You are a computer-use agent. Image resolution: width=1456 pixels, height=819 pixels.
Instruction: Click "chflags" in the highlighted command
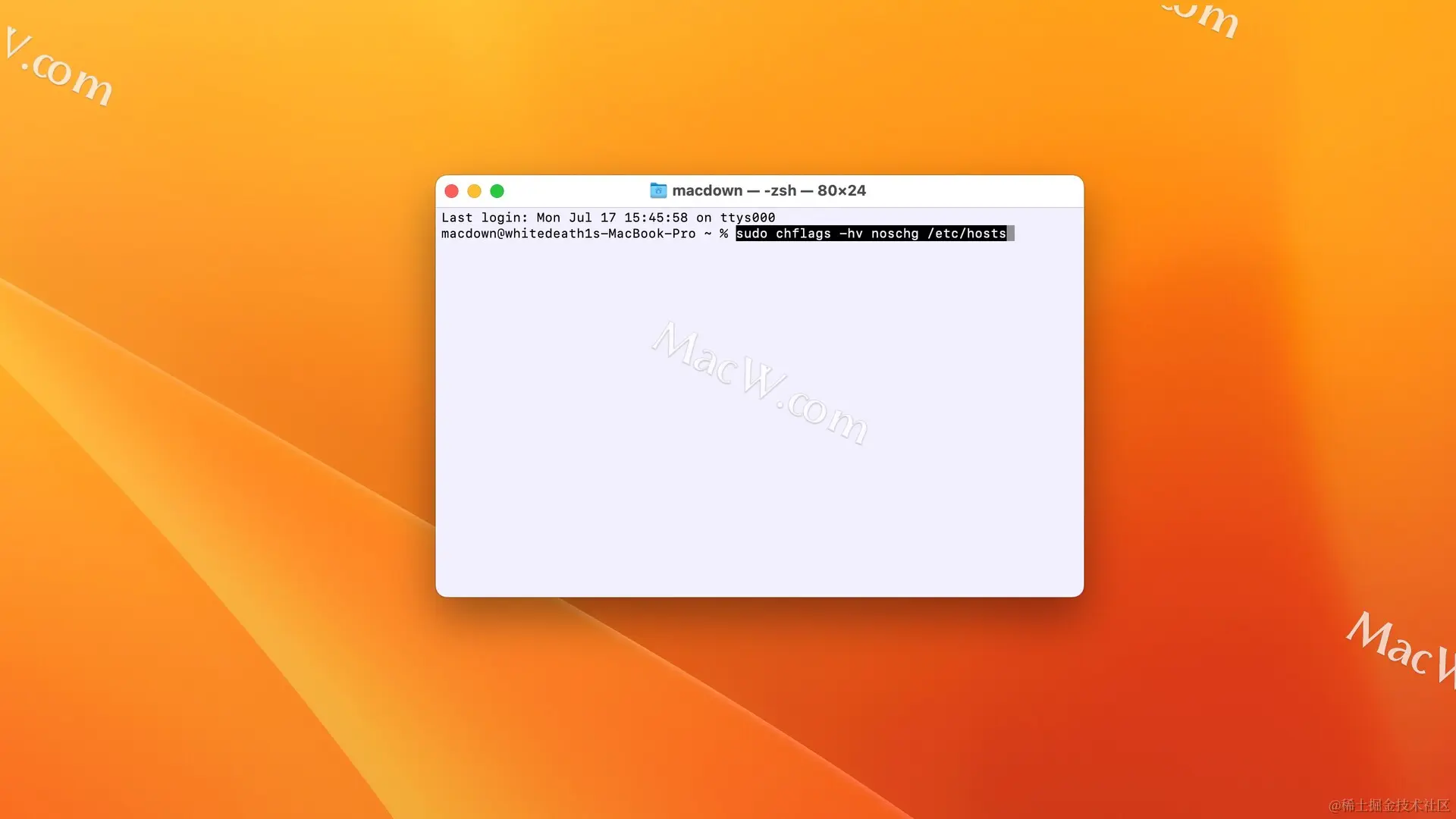click(x=803, y=234)
